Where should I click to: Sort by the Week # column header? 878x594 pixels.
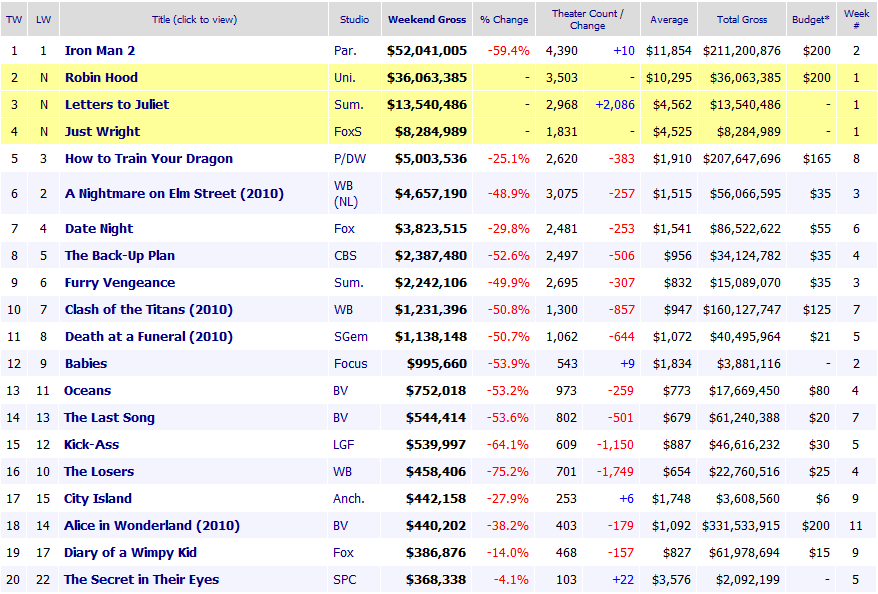(857, 20)
